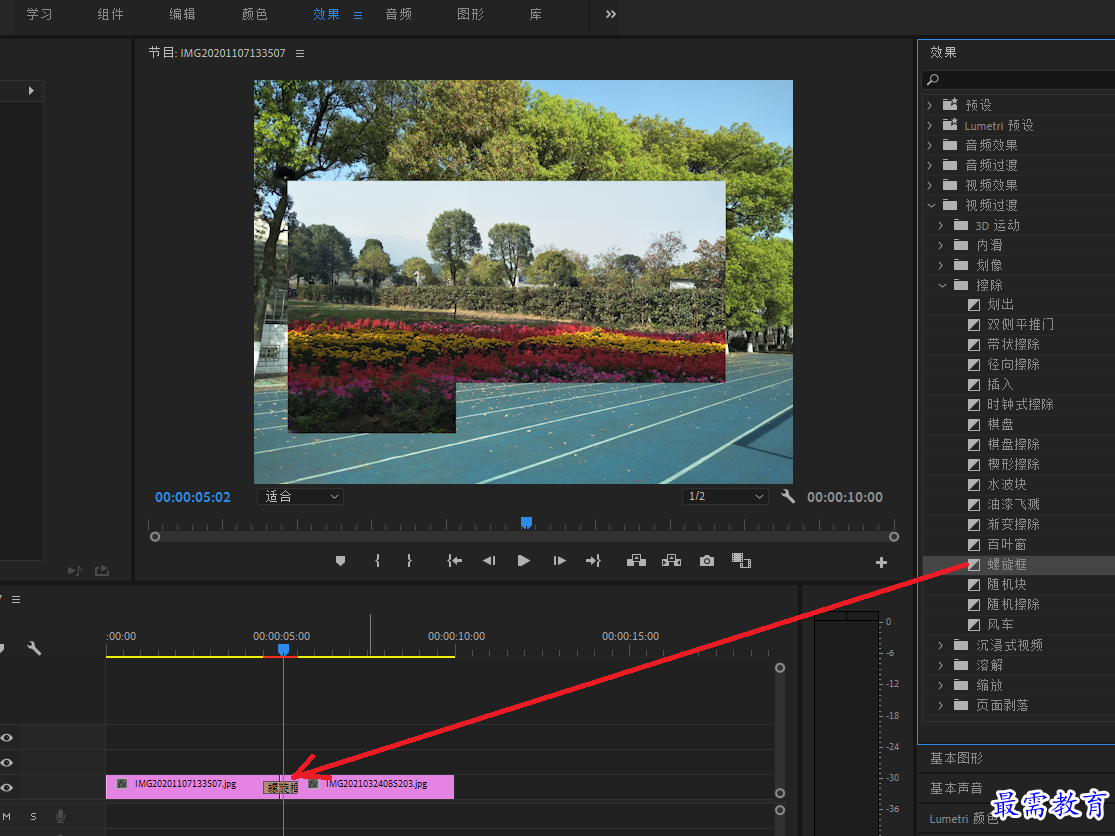This screenshot has width=1115, height=836.
Task: Open the 基本声音 panel
Action: click(x=956, y=788)
